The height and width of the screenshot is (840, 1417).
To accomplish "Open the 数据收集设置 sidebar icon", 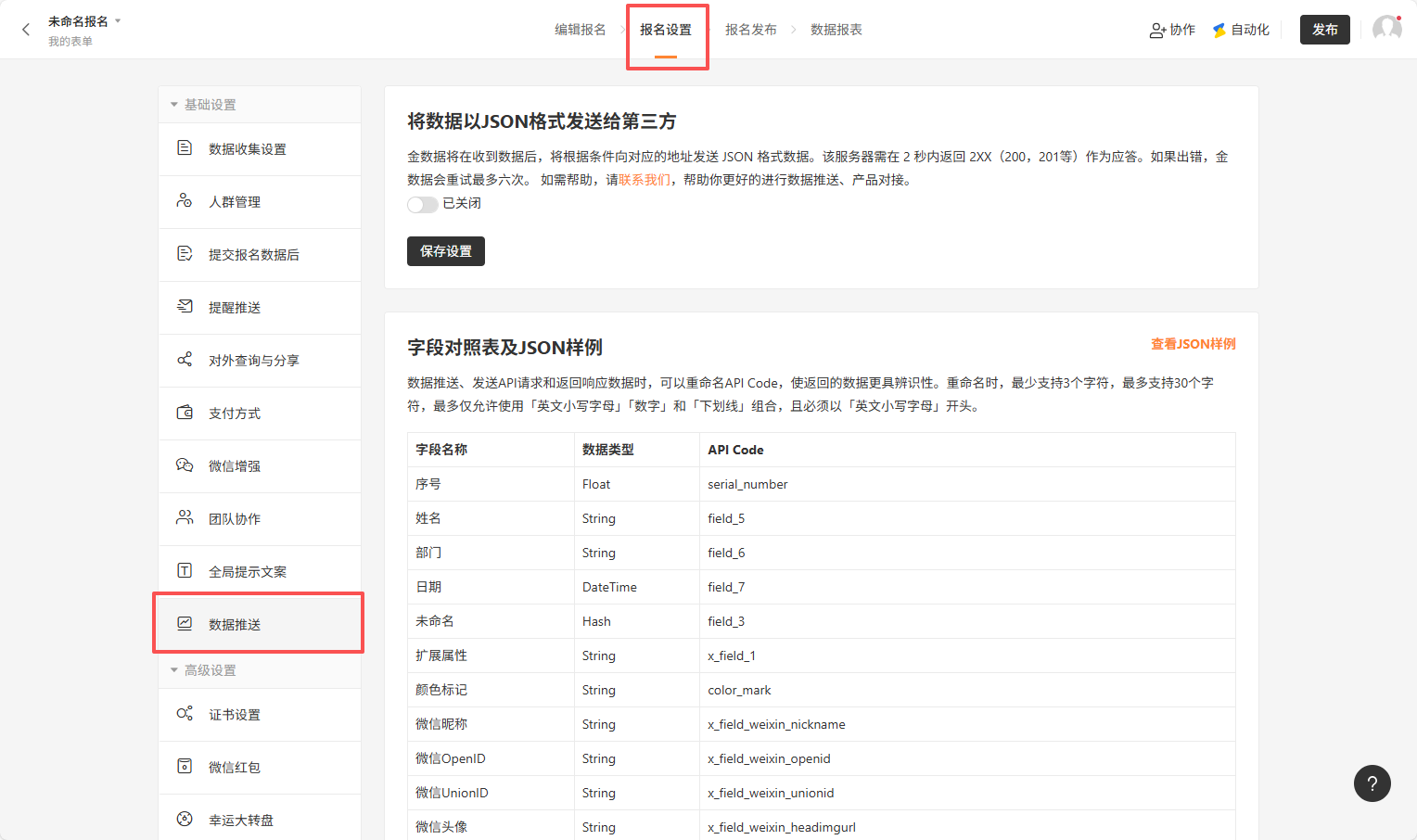I will [x=185, y=148].
